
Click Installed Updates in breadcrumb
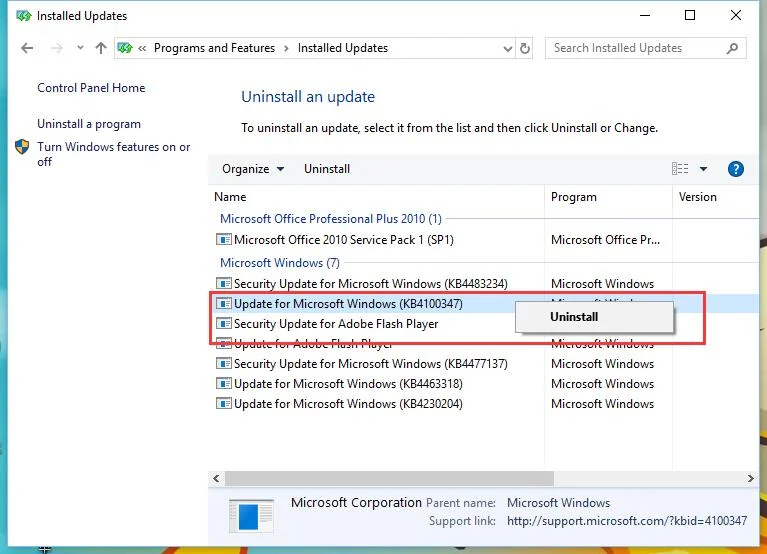342,48
